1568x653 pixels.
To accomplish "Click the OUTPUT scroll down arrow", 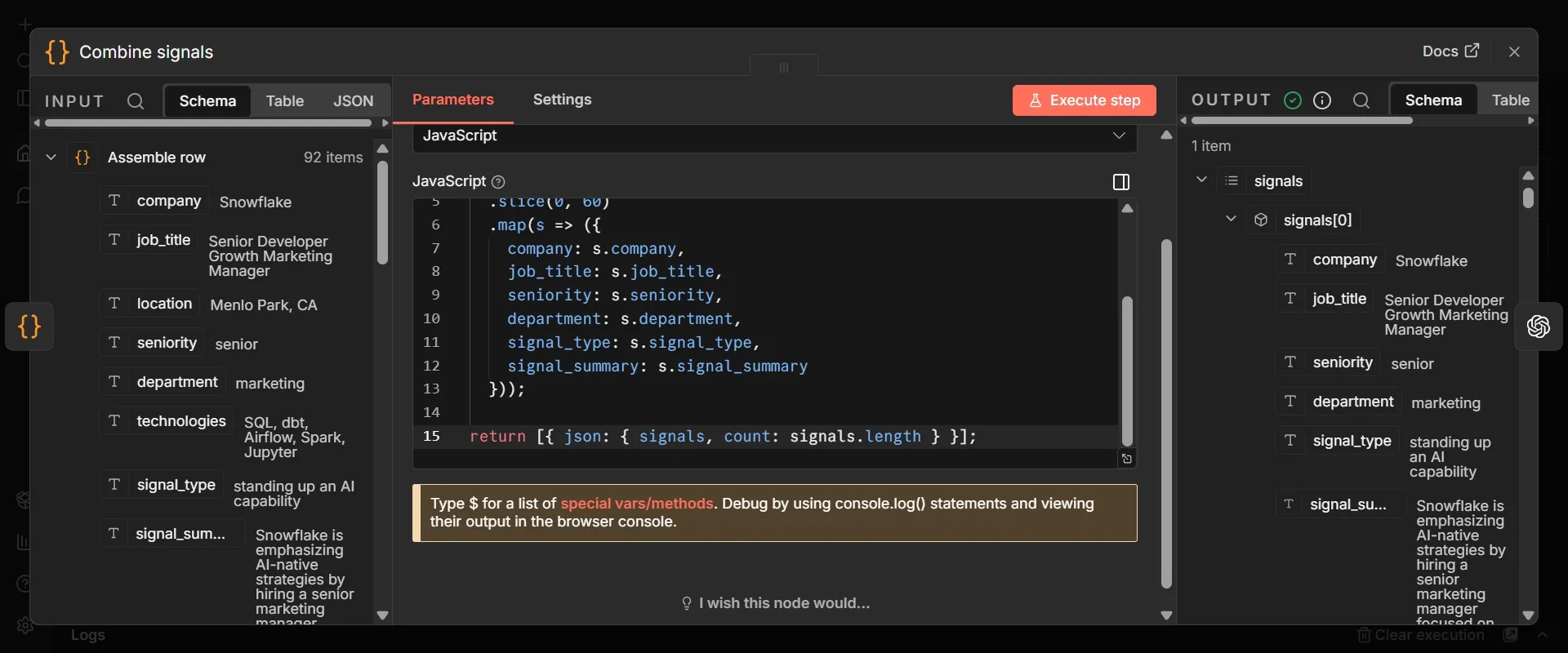I will (x=1529, y=615).
